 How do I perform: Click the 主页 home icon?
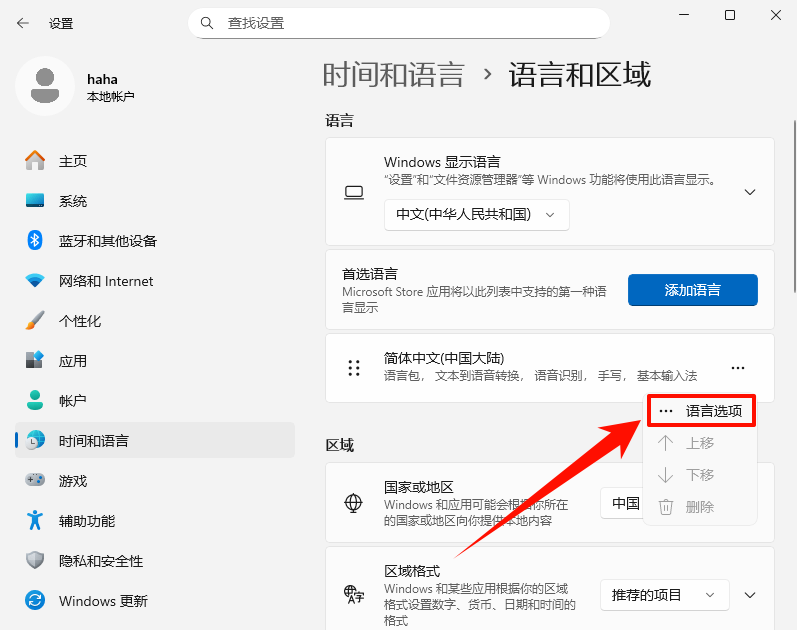(35, 161)
